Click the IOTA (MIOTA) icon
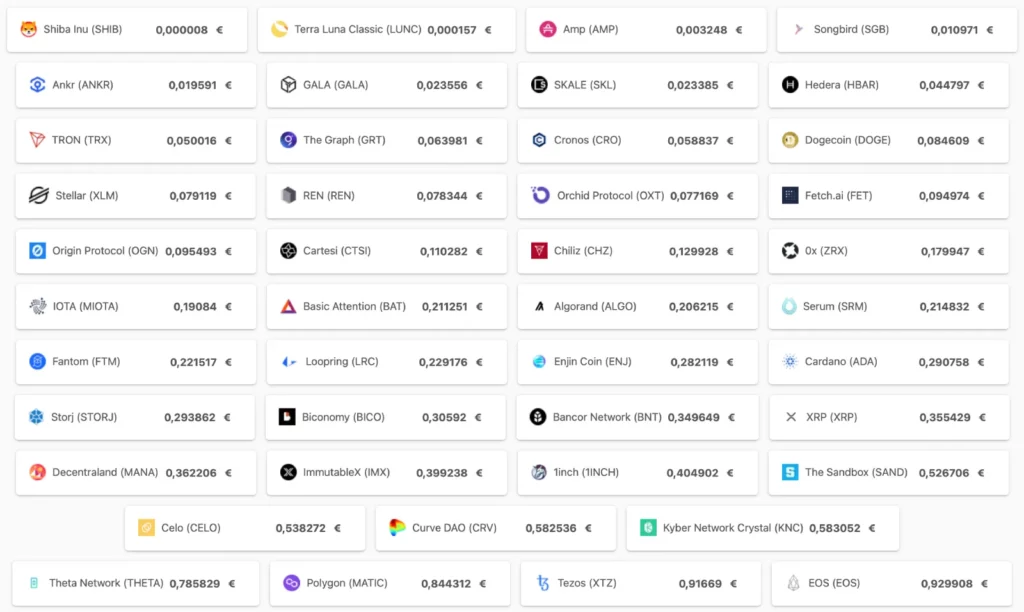This screenshot has width=1024, height=612. (37, 306)
